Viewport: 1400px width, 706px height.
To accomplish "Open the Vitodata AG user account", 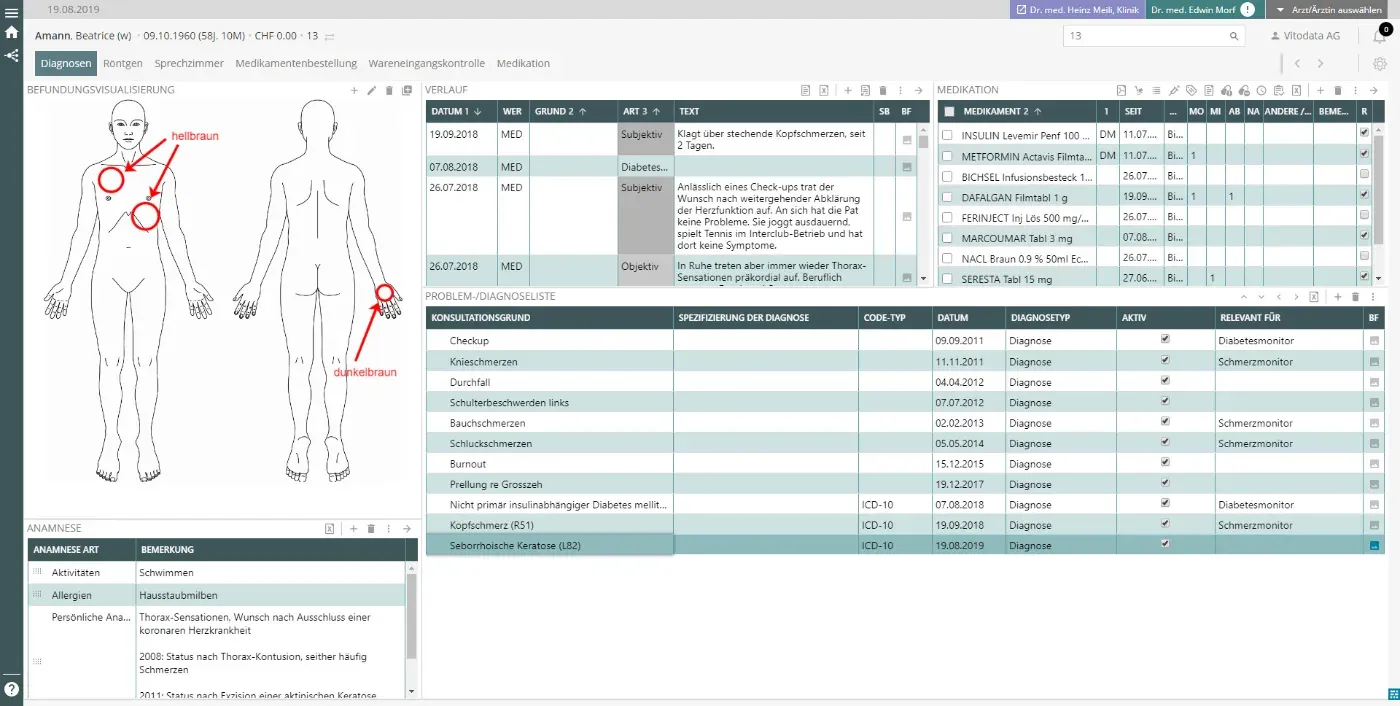I will click(1304, 36).
